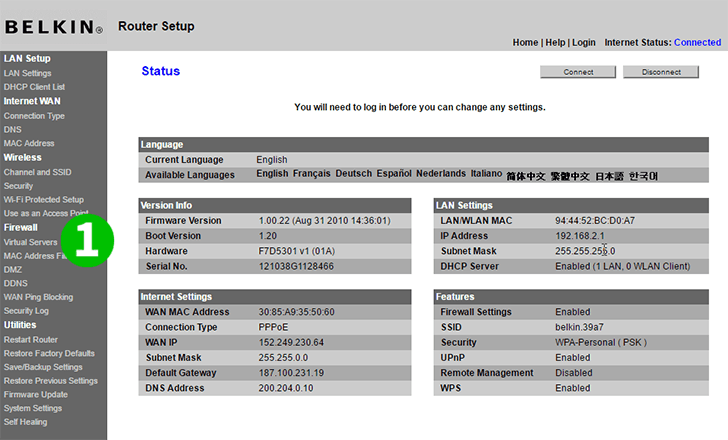The image size is (728, 440).
Task: Open Virtual Servers page
Action: (x=30, y=242)
